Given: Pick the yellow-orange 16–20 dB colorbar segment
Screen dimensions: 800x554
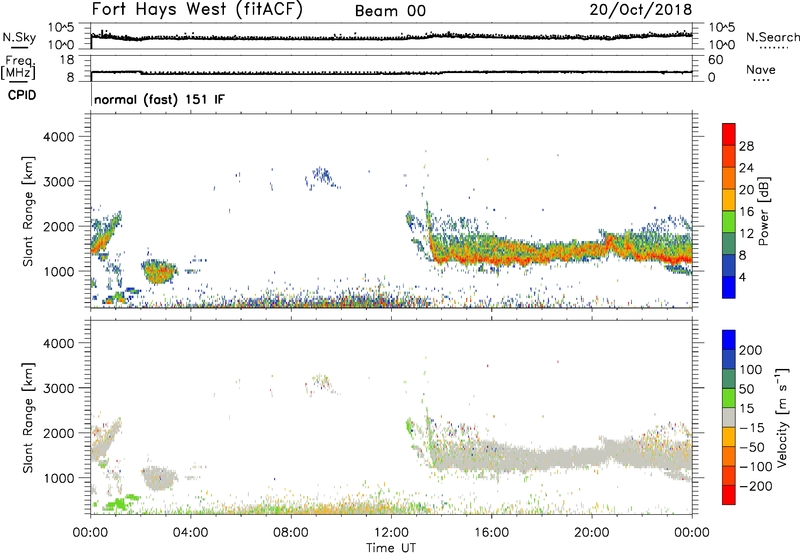Looking at the screenshot, I should 729,200.
